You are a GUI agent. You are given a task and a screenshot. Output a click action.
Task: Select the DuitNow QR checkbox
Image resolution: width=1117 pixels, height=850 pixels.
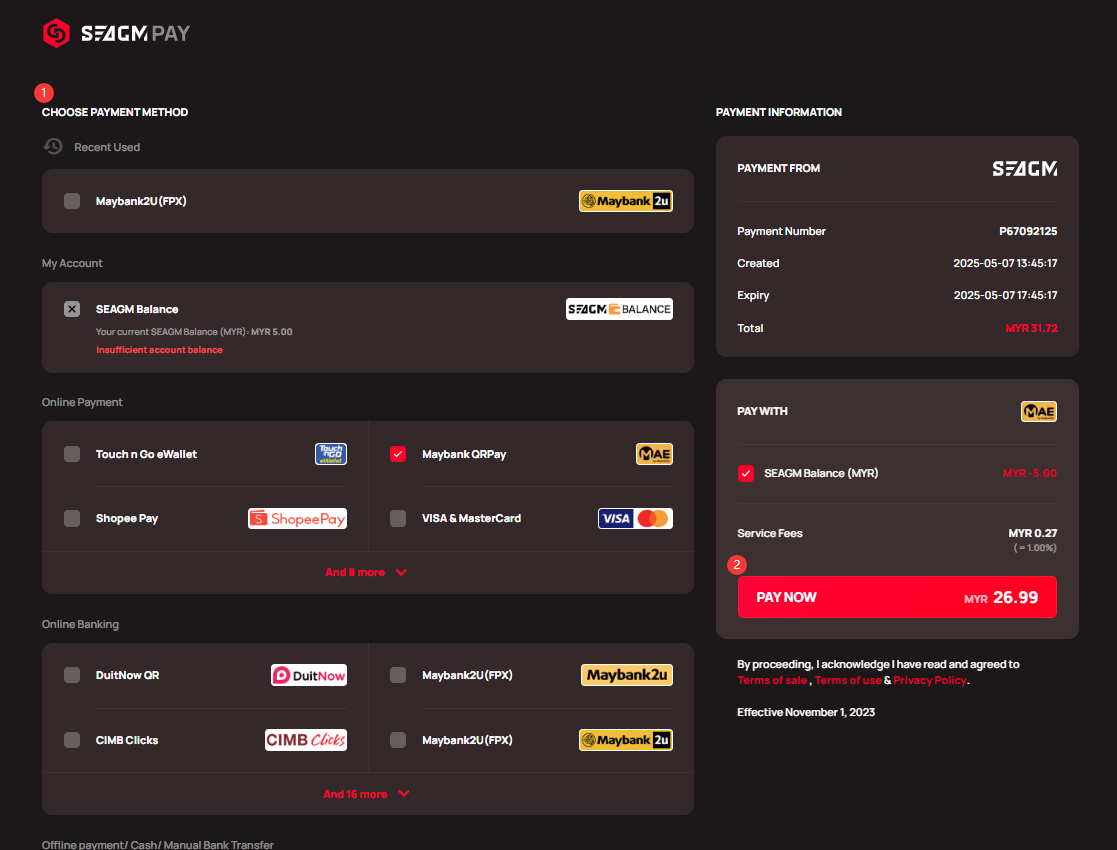click(72, 675)
